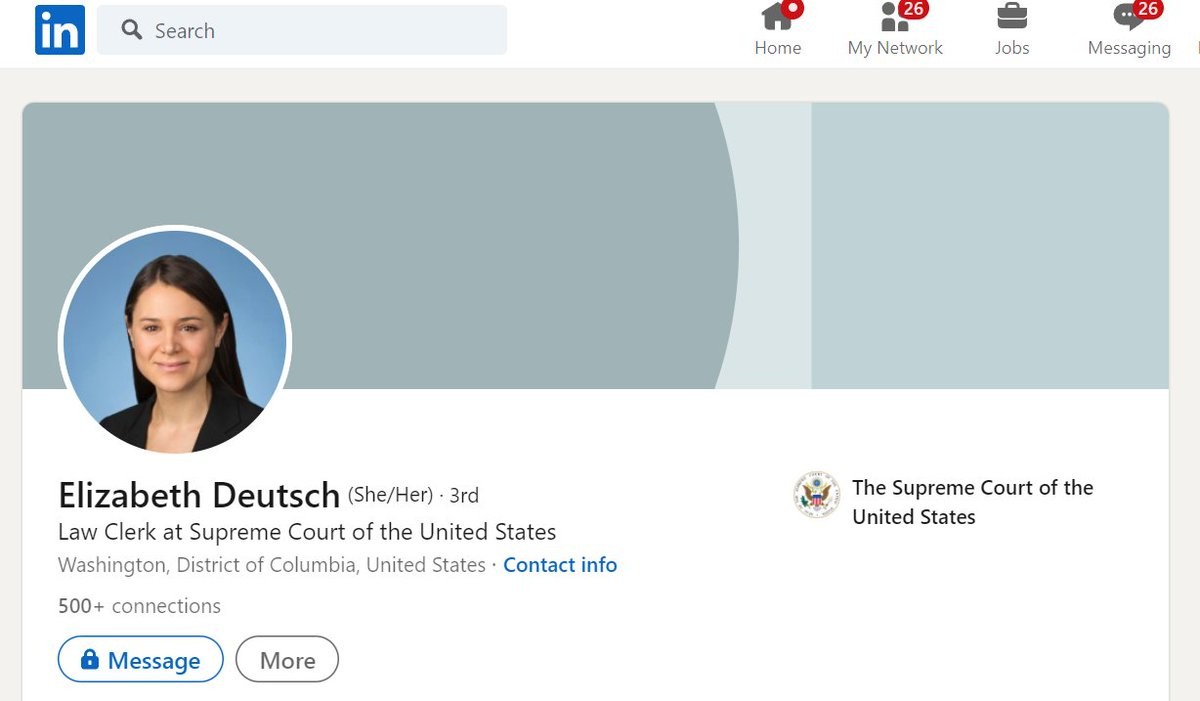The image size is (1200, 701).
Task: Click the Supreme Court seal logo
Action: (x=817, y=495)
